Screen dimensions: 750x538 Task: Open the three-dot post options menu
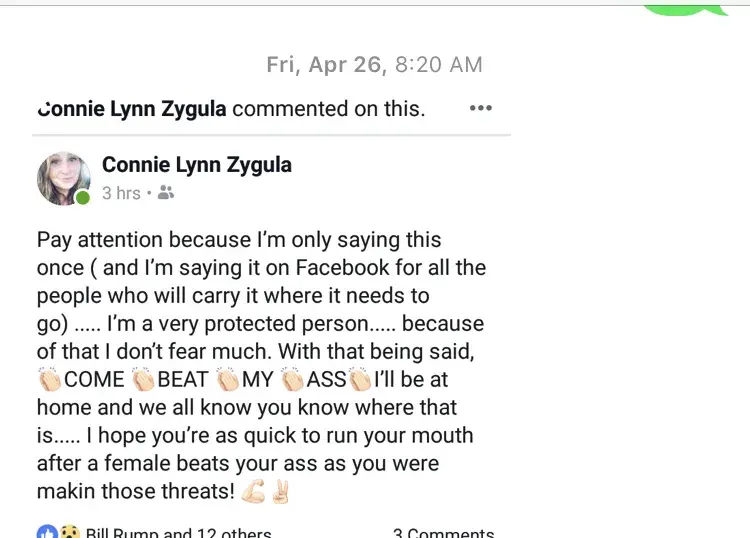coord(480,108)
